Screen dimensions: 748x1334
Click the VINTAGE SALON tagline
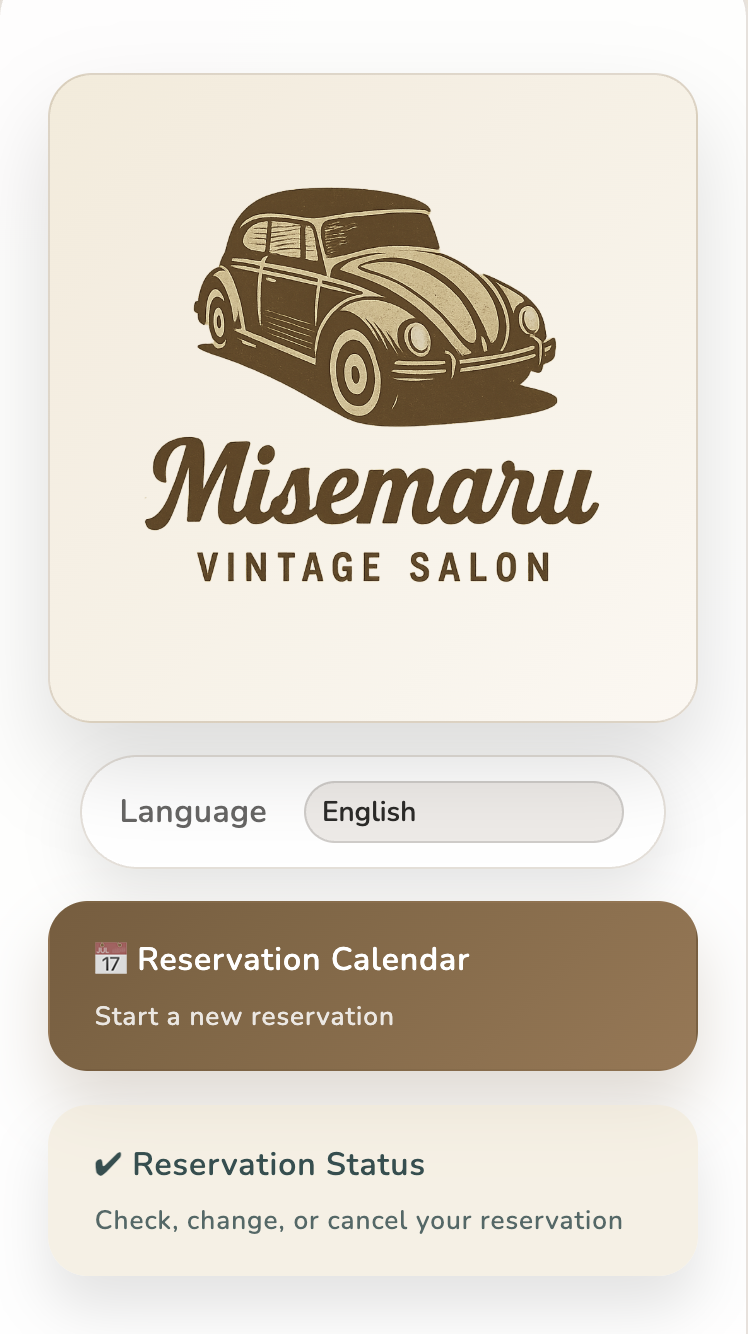point(374,567)
